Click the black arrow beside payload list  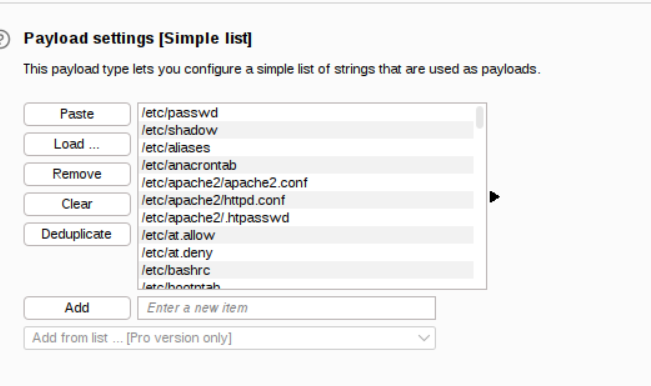(x=494, y=197)
